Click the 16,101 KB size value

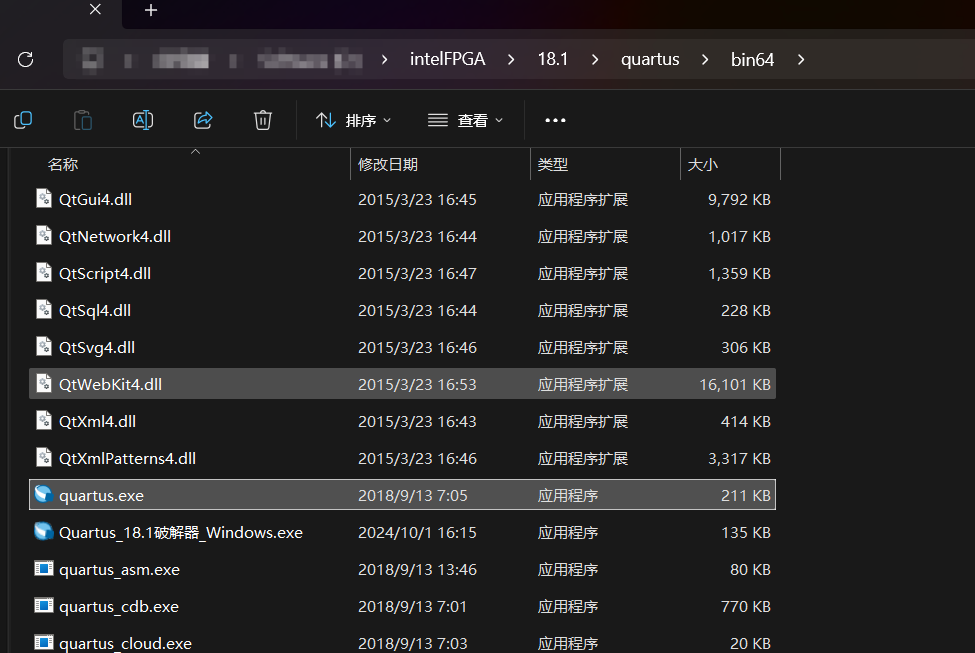tap(735, 385)
